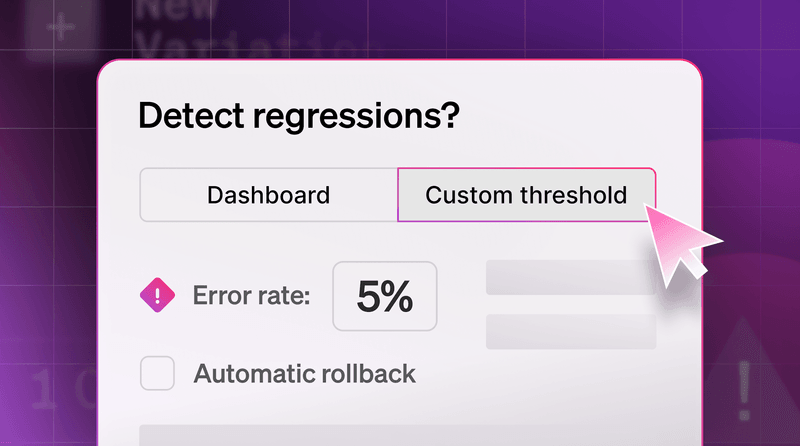
Task: Click the Error rate 5% input field
Action: (384, 296)
